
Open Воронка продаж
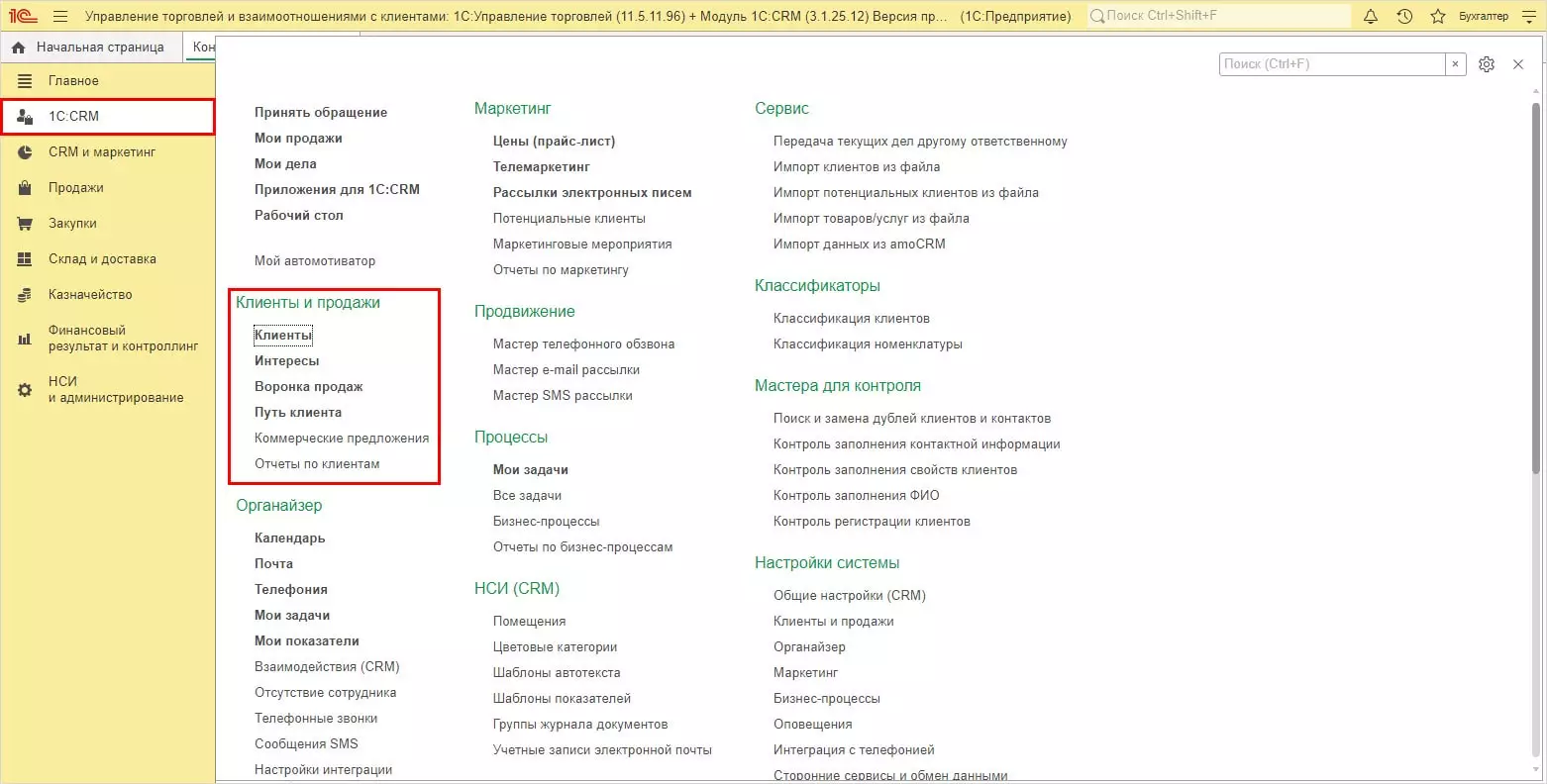click(309, 387)
